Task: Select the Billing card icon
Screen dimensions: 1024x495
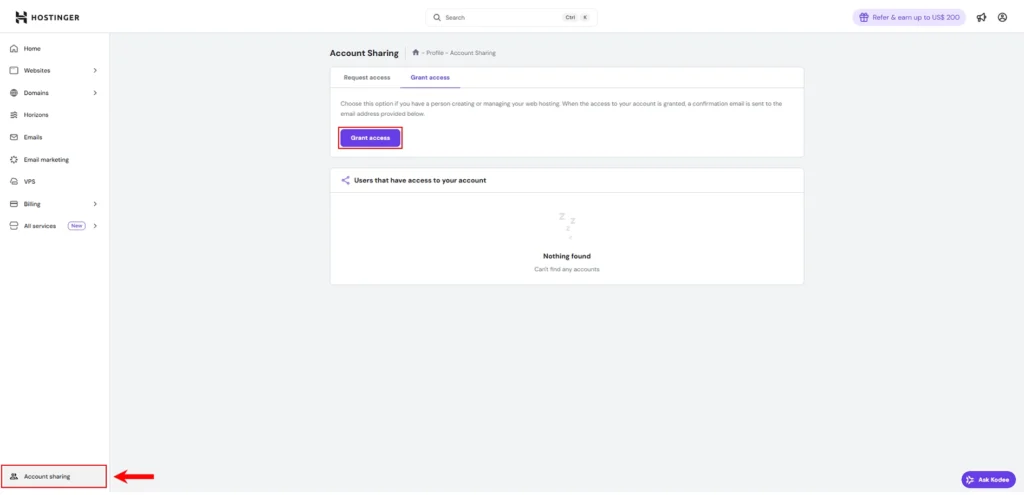Action: pos(14,204)
